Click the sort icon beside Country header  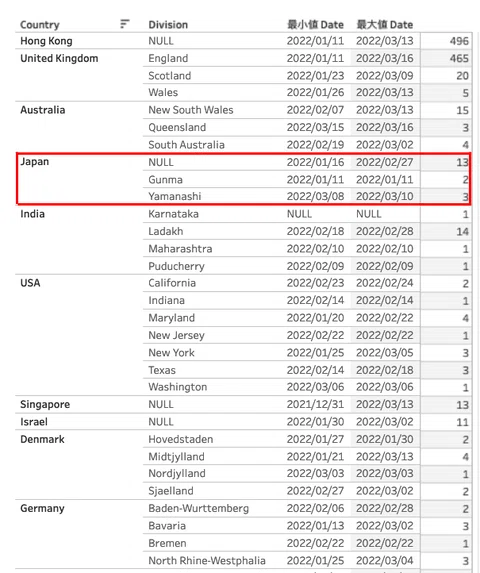pyautogui.click(x=125, y=24)
